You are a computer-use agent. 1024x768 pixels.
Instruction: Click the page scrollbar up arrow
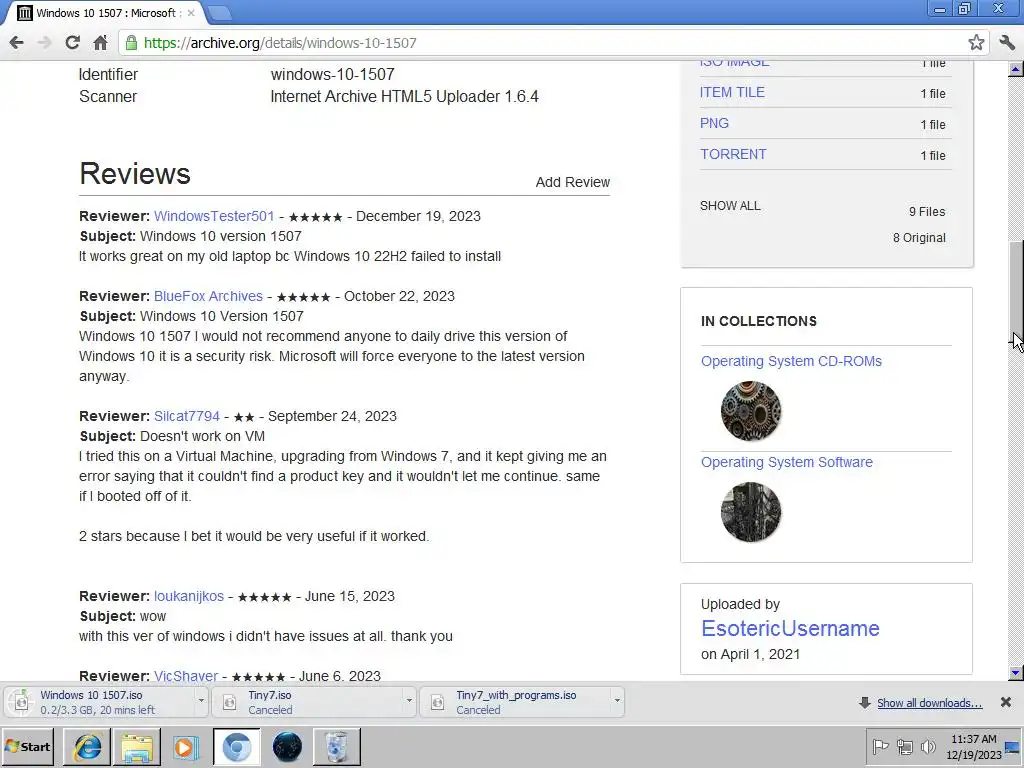pyautogui.click(x=1016, y=69)
